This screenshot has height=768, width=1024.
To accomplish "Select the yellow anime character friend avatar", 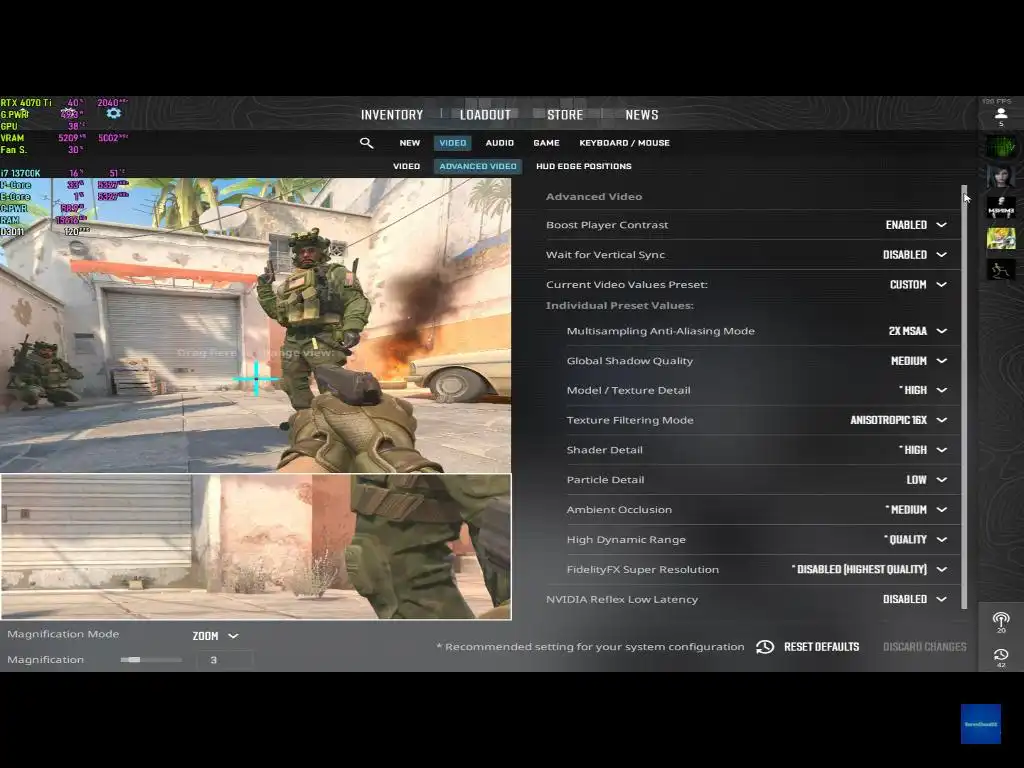I will [1000, 238].
